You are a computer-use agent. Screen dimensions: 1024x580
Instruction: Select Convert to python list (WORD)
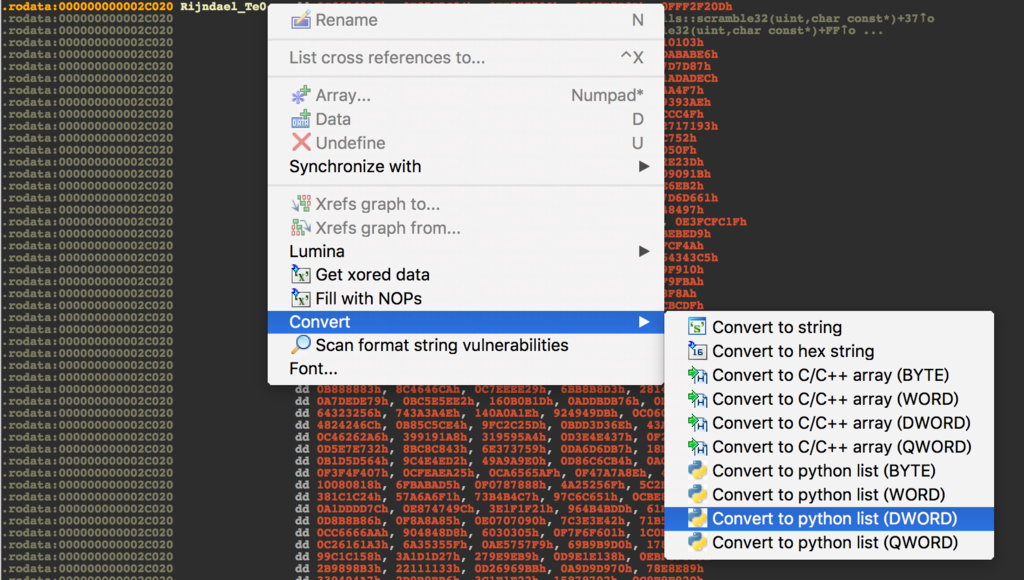click(829, 494)
